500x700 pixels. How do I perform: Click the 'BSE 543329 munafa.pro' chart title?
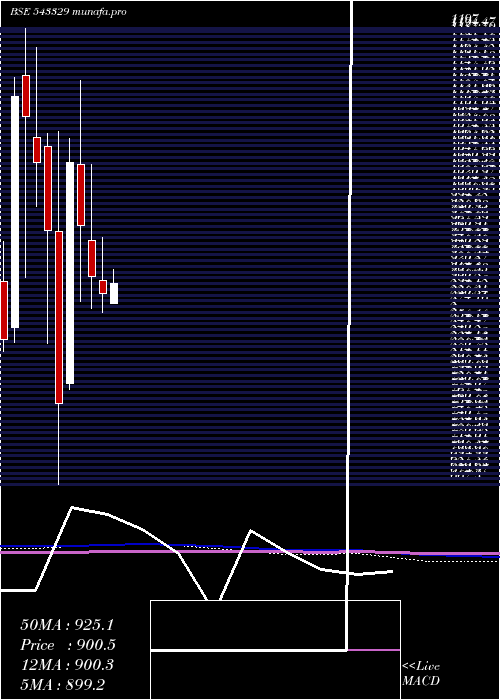tap(68, 12)
